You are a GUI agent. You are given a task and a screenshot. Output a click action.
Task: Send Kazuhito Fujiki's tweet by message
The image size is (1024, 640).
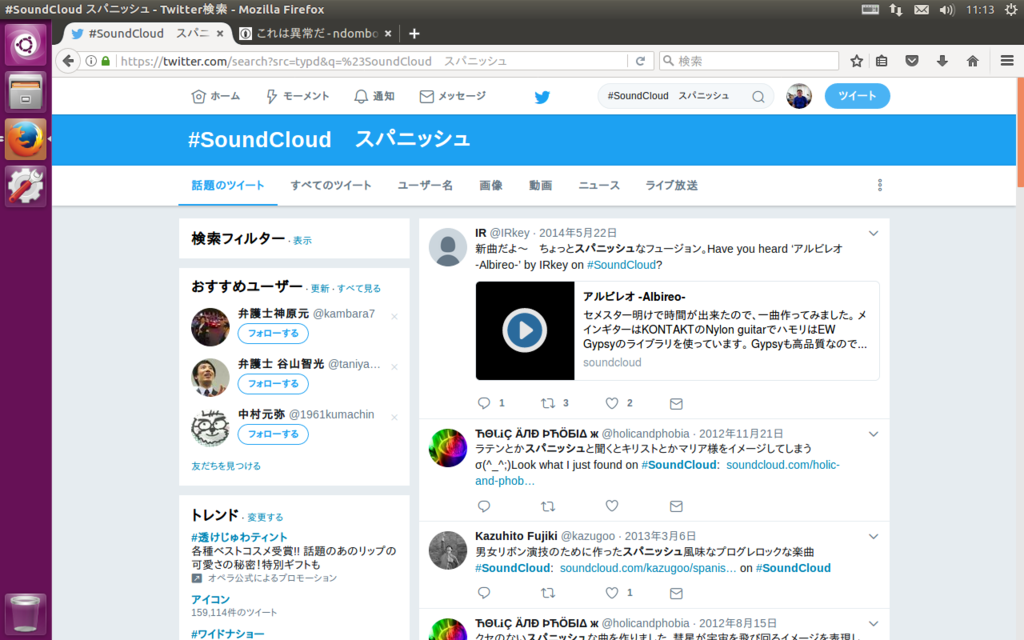(676, 593)
